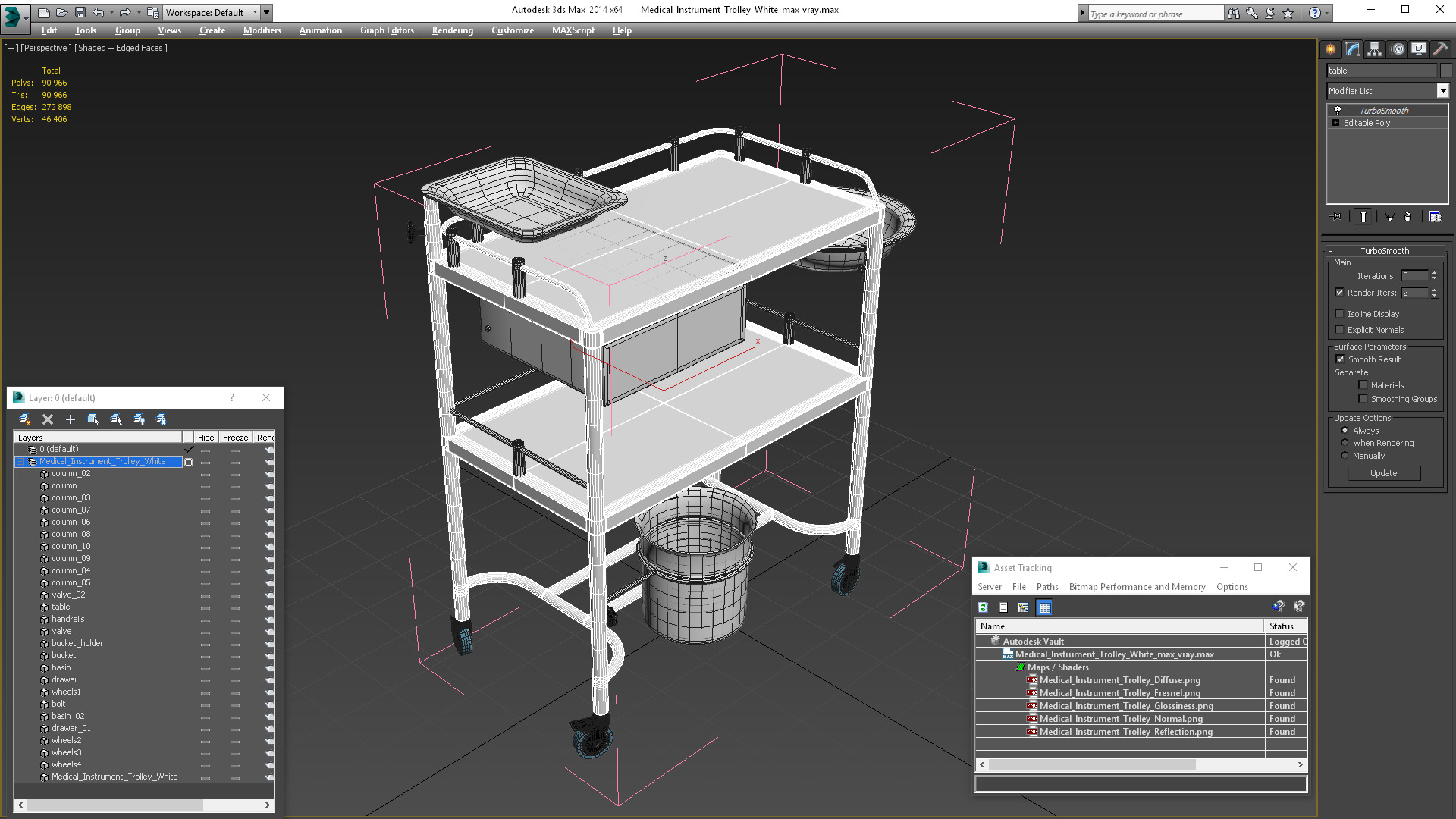The width and height of the screenshot is (1456, 819).
Task: Refresh the Asset Tracking list
Action: 983,607
